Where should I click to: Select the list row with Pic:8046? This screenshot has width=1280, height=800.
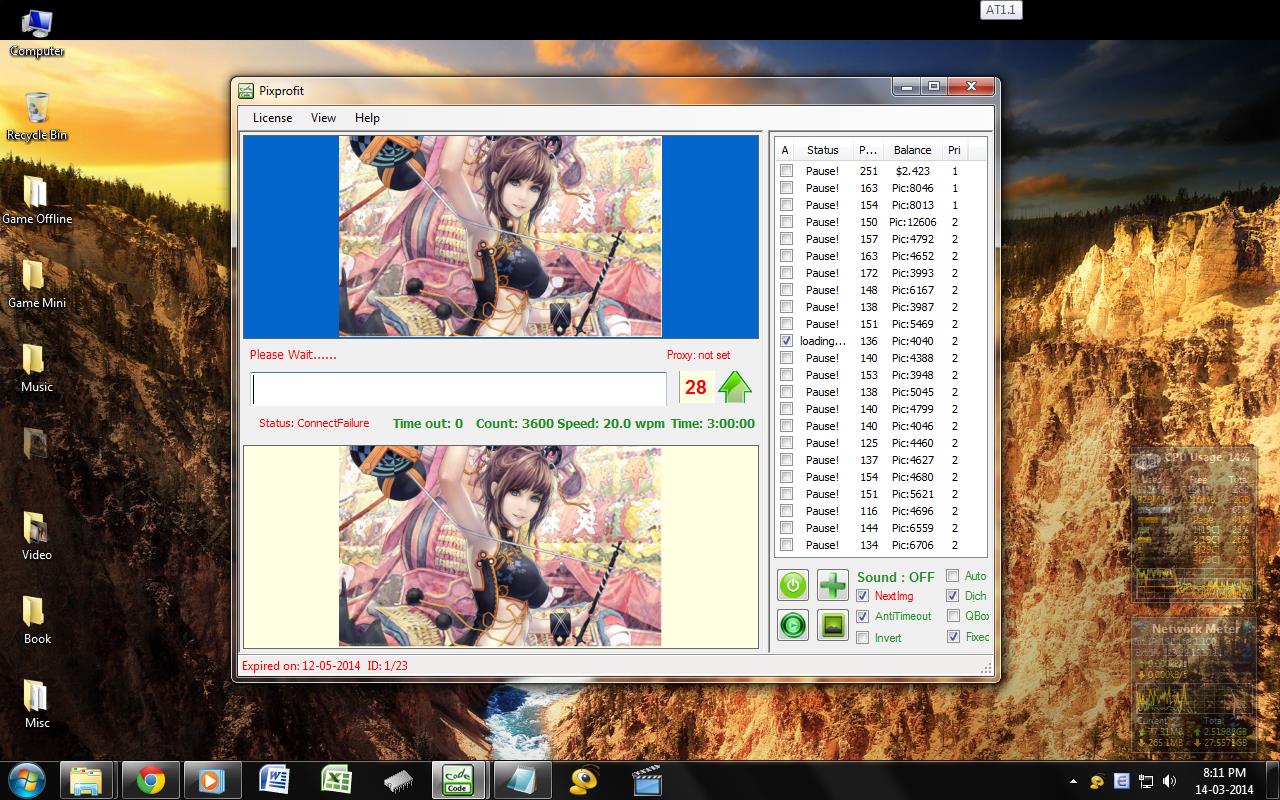tap(880, 188)
